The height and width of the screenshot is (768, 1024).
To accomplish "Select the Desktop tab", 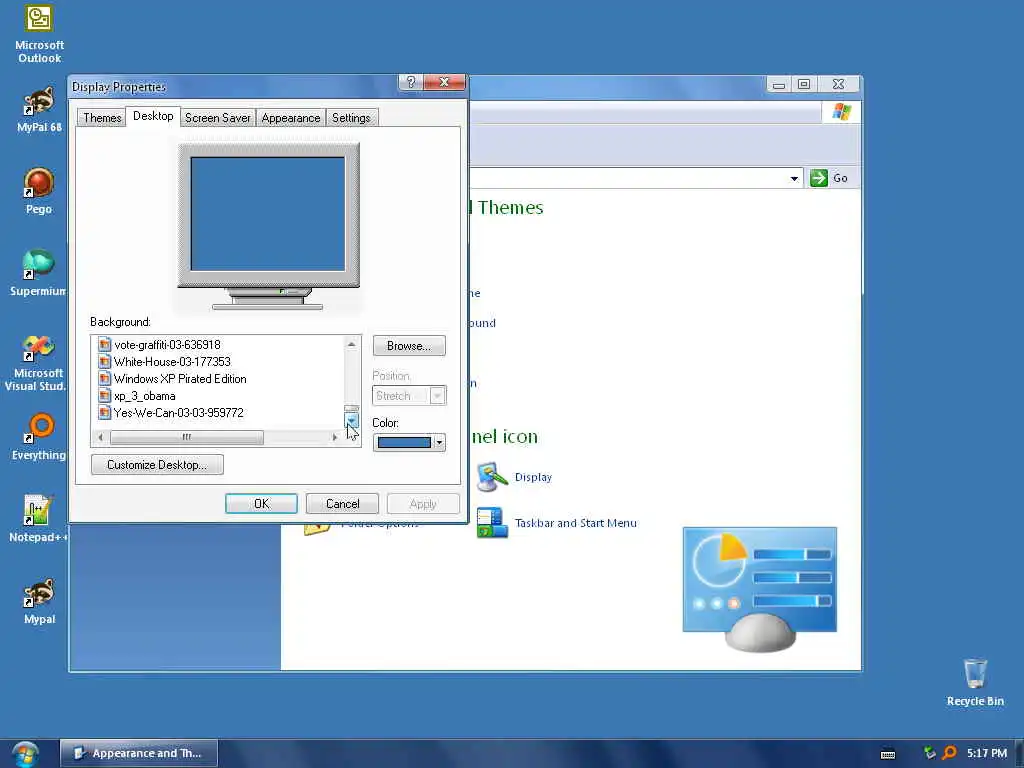I will (153, 116).
